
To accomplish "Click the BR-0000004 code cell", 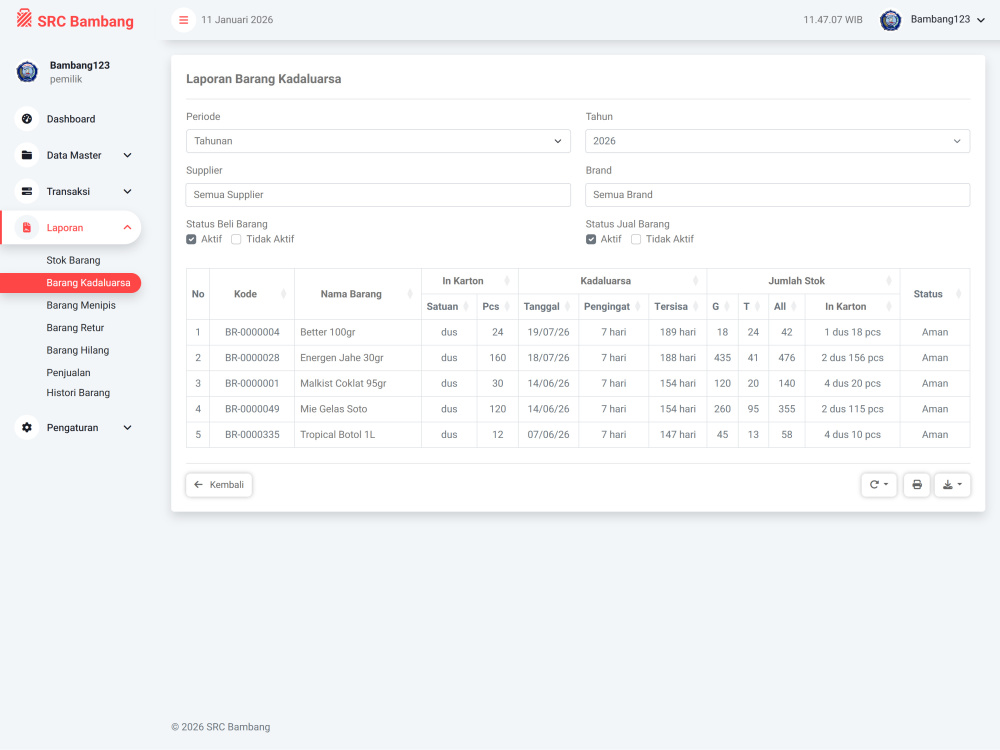I will [x=252, y=332].
